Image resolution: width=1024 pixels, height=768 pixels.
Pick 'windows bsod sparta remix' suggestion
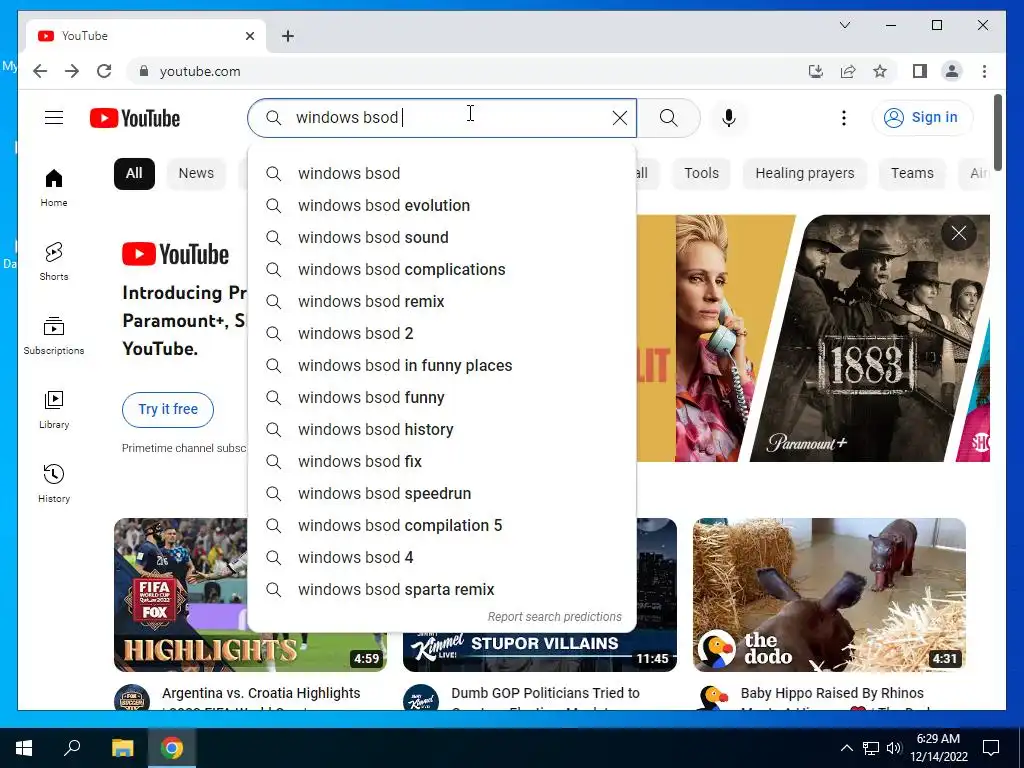click(442, 589)
